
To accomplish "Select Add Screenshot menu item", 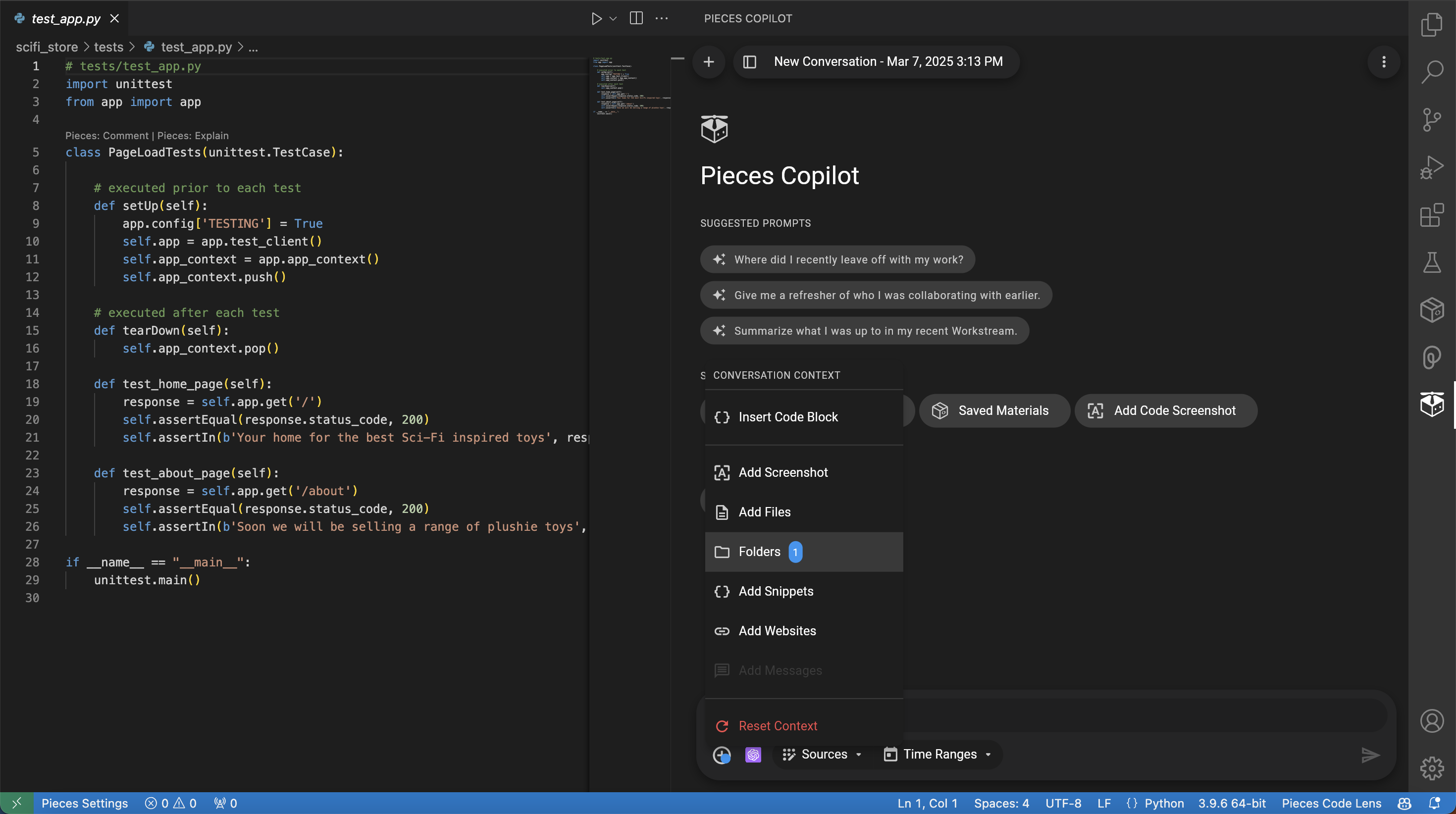I will (x=804, y=472).
